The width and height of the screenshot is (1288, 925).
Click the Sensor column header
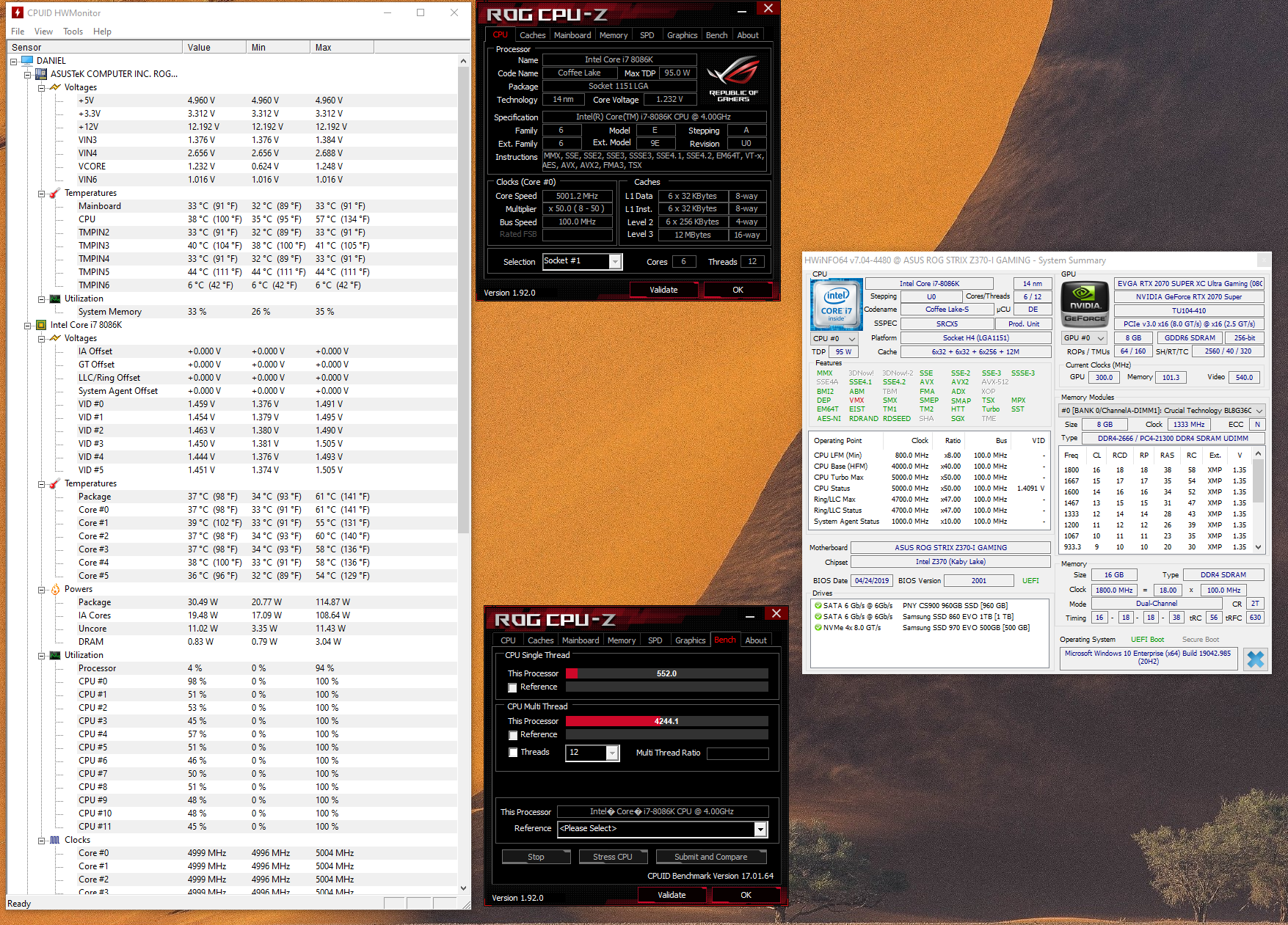pyautogui.click(x=95, y=48)
